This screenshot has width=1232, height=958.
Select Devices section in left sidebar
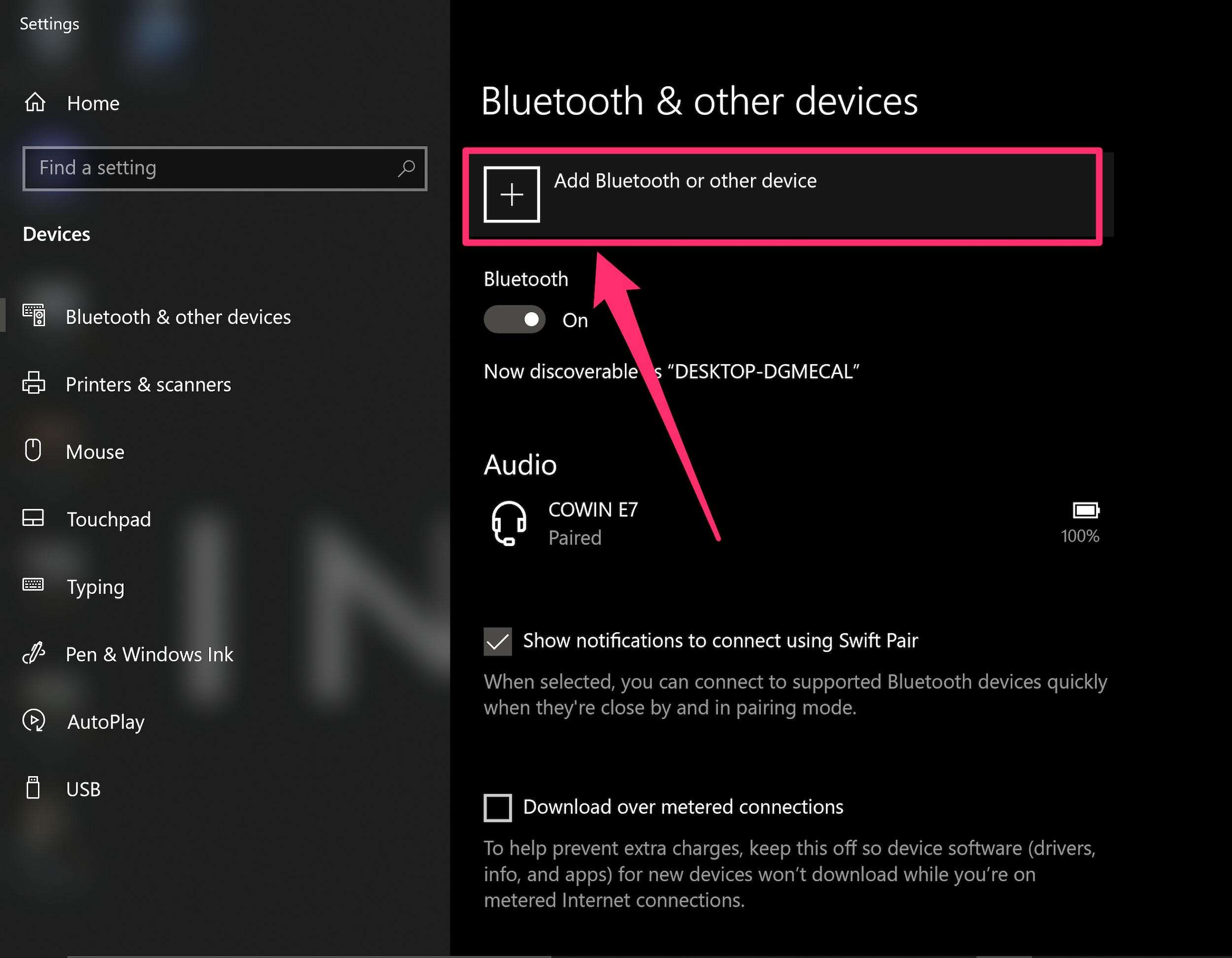[56, 232]
